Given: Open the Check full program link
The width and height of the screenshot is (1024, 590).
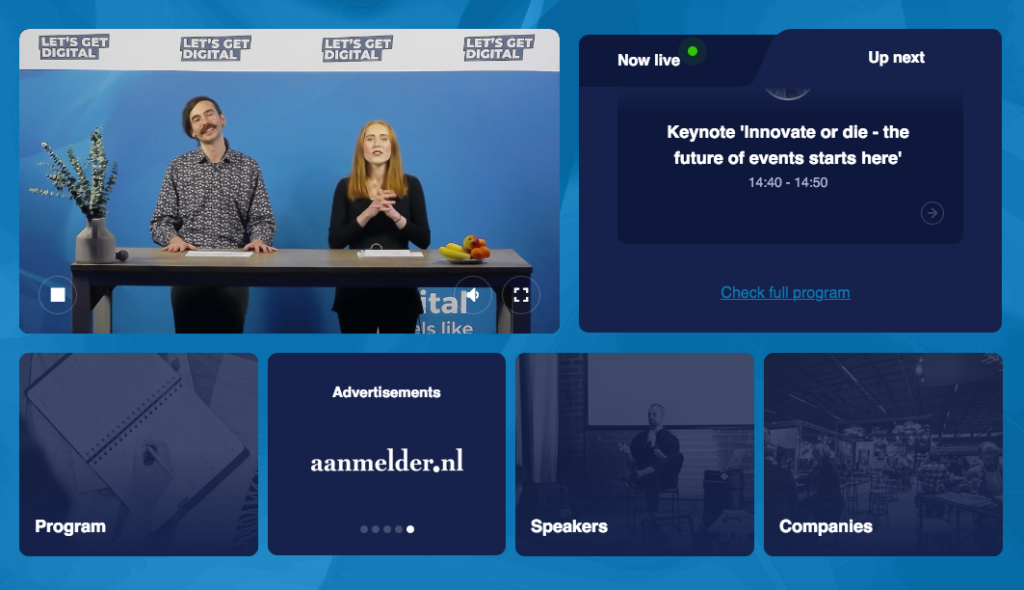Looking at the screenshot, I should 785,293.
